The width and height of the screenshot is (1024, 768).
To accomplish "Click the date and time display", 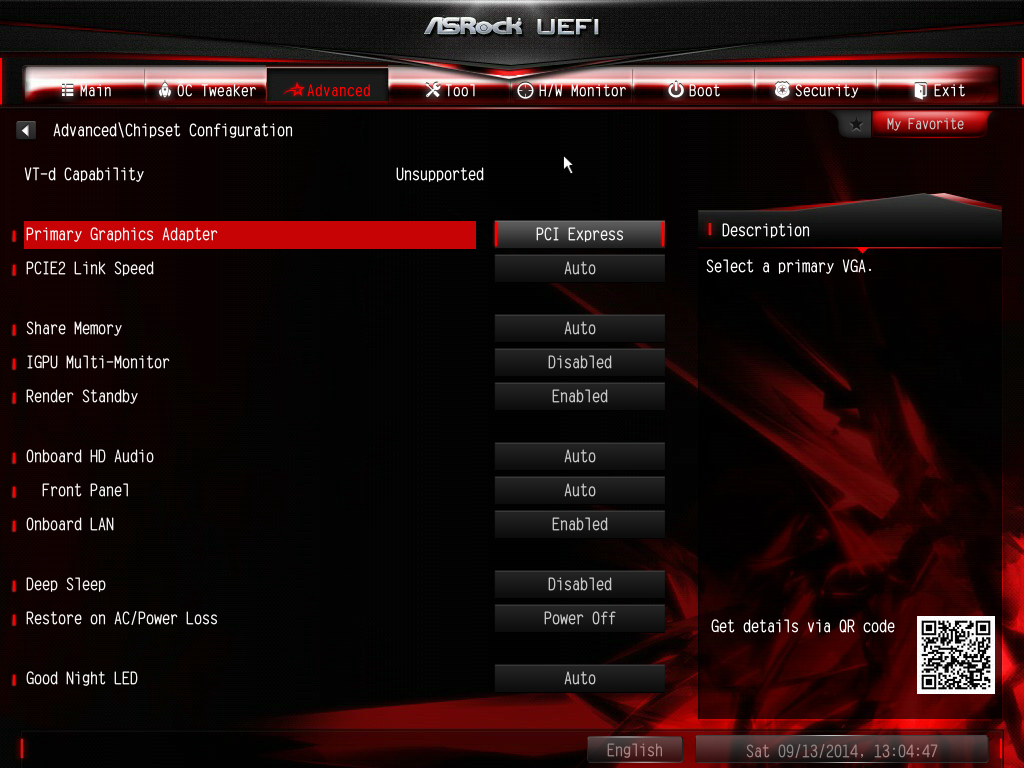I will tap(842, 751).
